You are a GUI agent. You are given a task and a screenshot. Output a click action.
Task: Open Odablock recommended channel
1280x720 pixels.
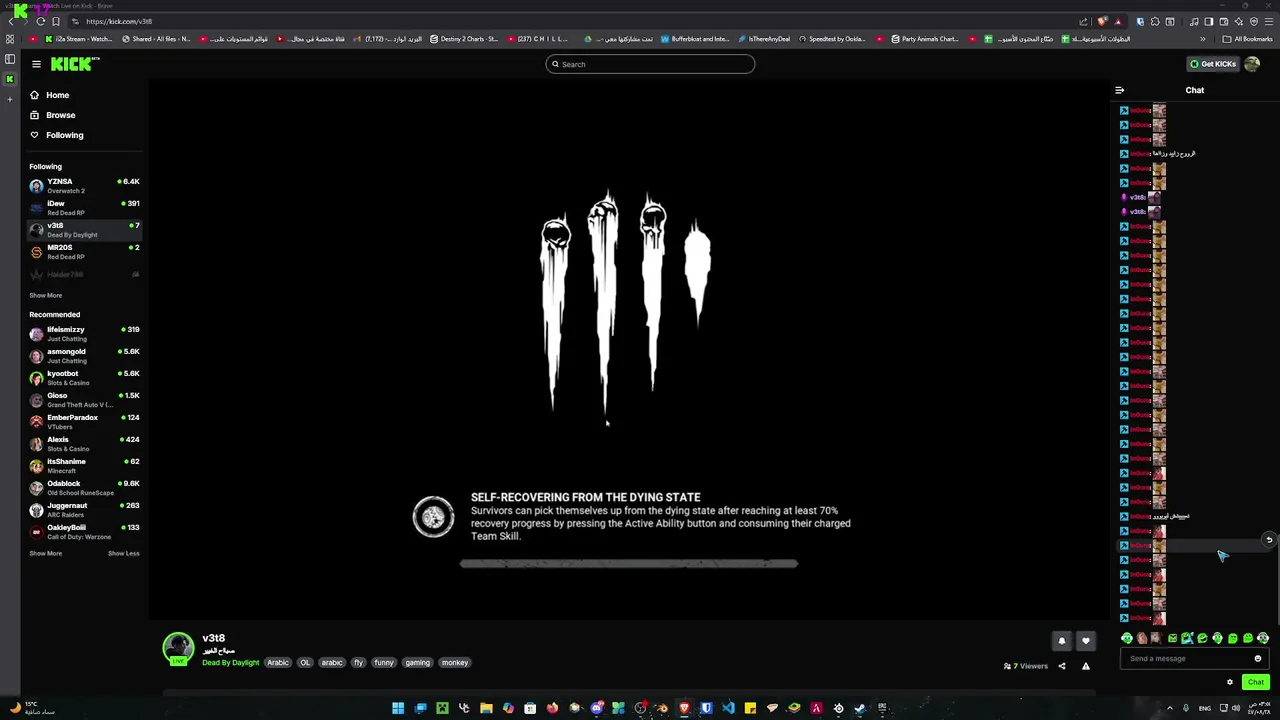click(x=85, y=488)
